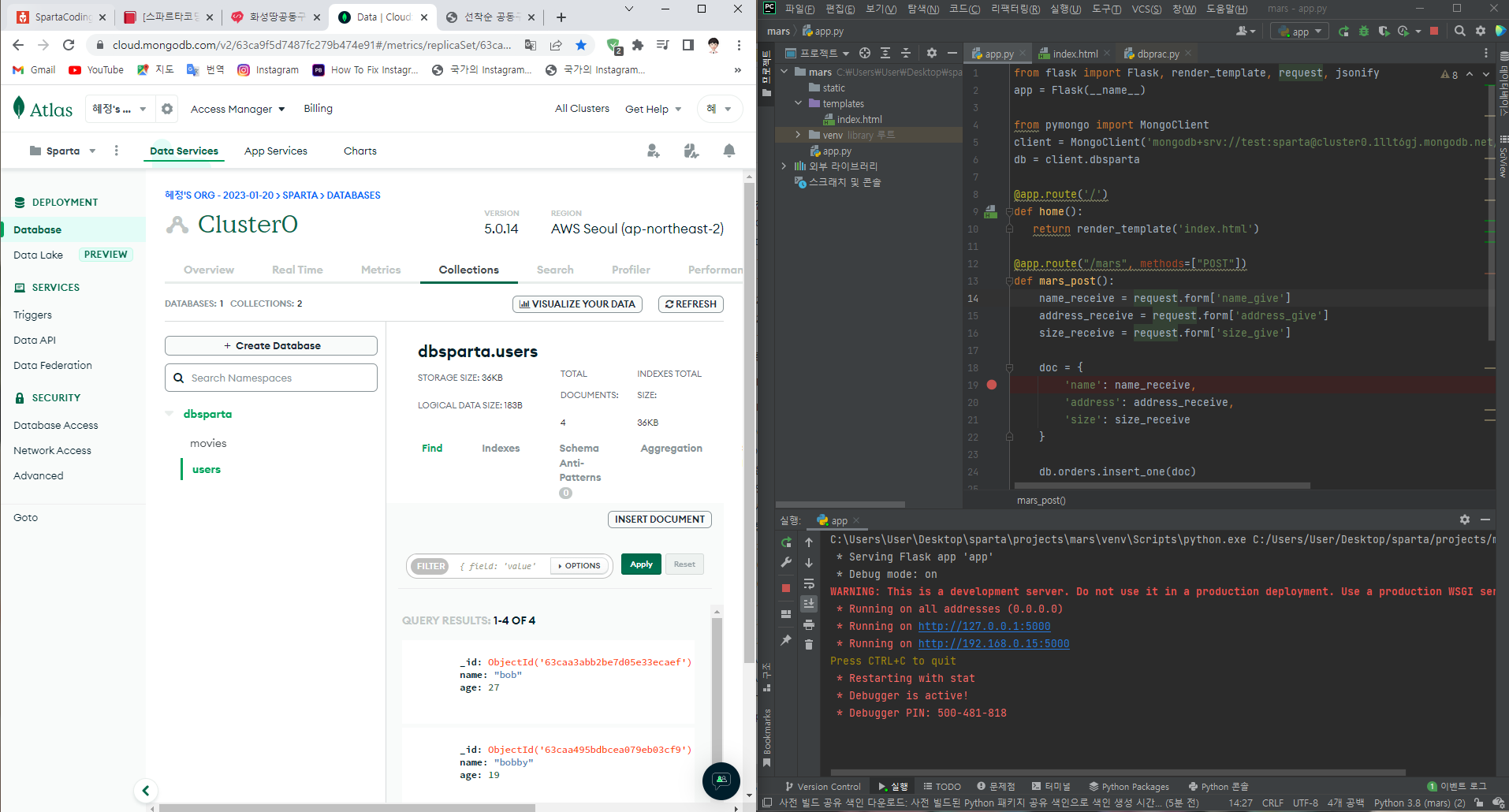The image size is (1509, 812).
Task: Open PyCharm IDE settings gear in top toolbar
Action: pyautogui.click(x=1481, y=32)
